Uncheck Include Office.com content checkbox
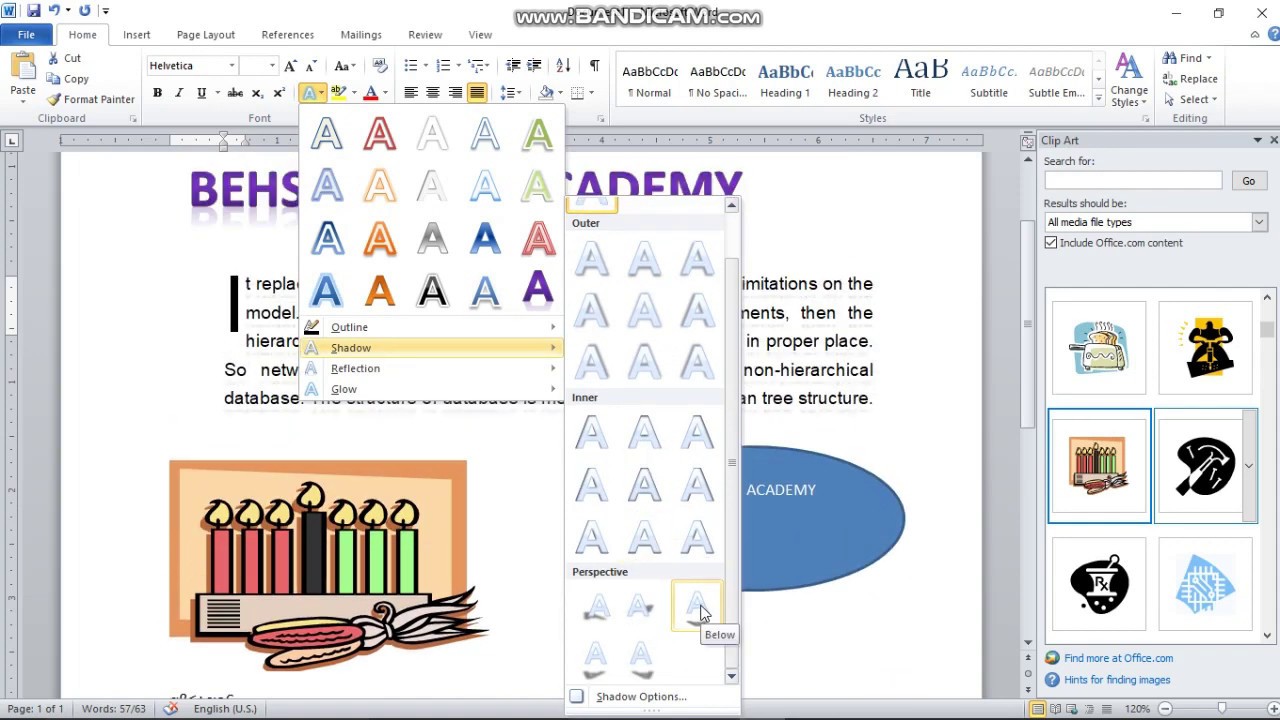The image size is (1280, 720). point(1051,243)
